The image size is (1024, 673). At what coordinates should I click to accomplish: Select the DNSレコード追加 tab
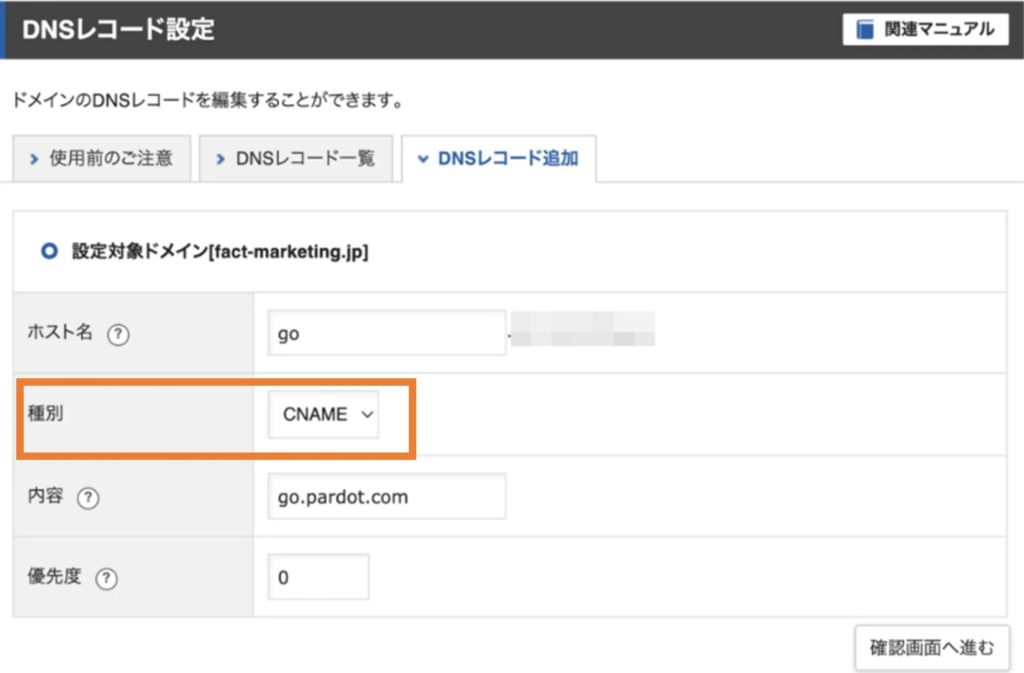click(499, 158)
